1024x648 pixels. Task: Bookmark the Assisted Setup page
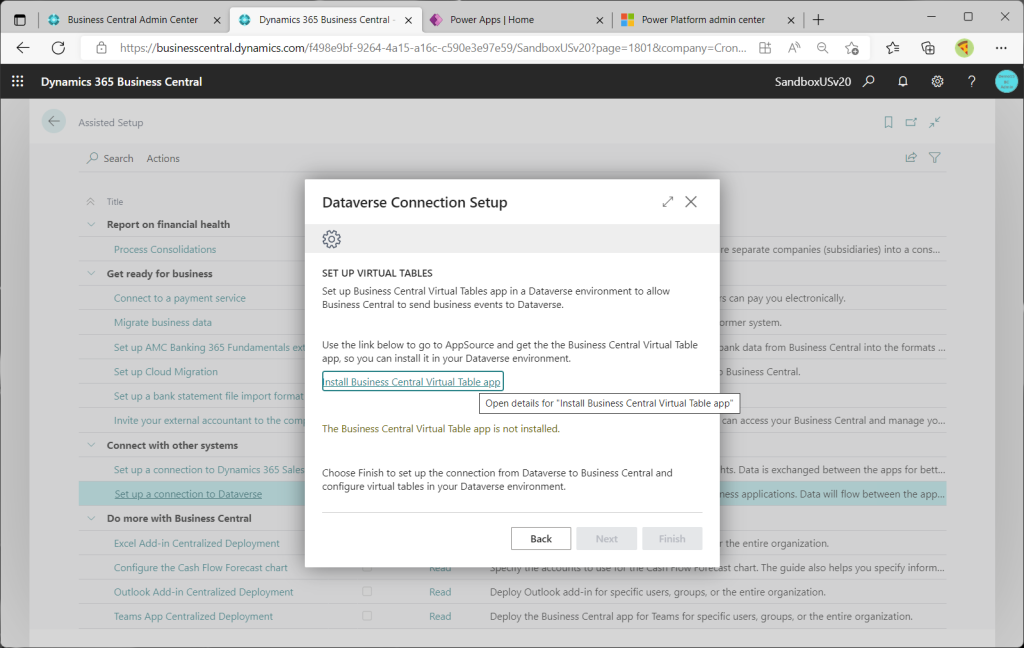(888, 122)
